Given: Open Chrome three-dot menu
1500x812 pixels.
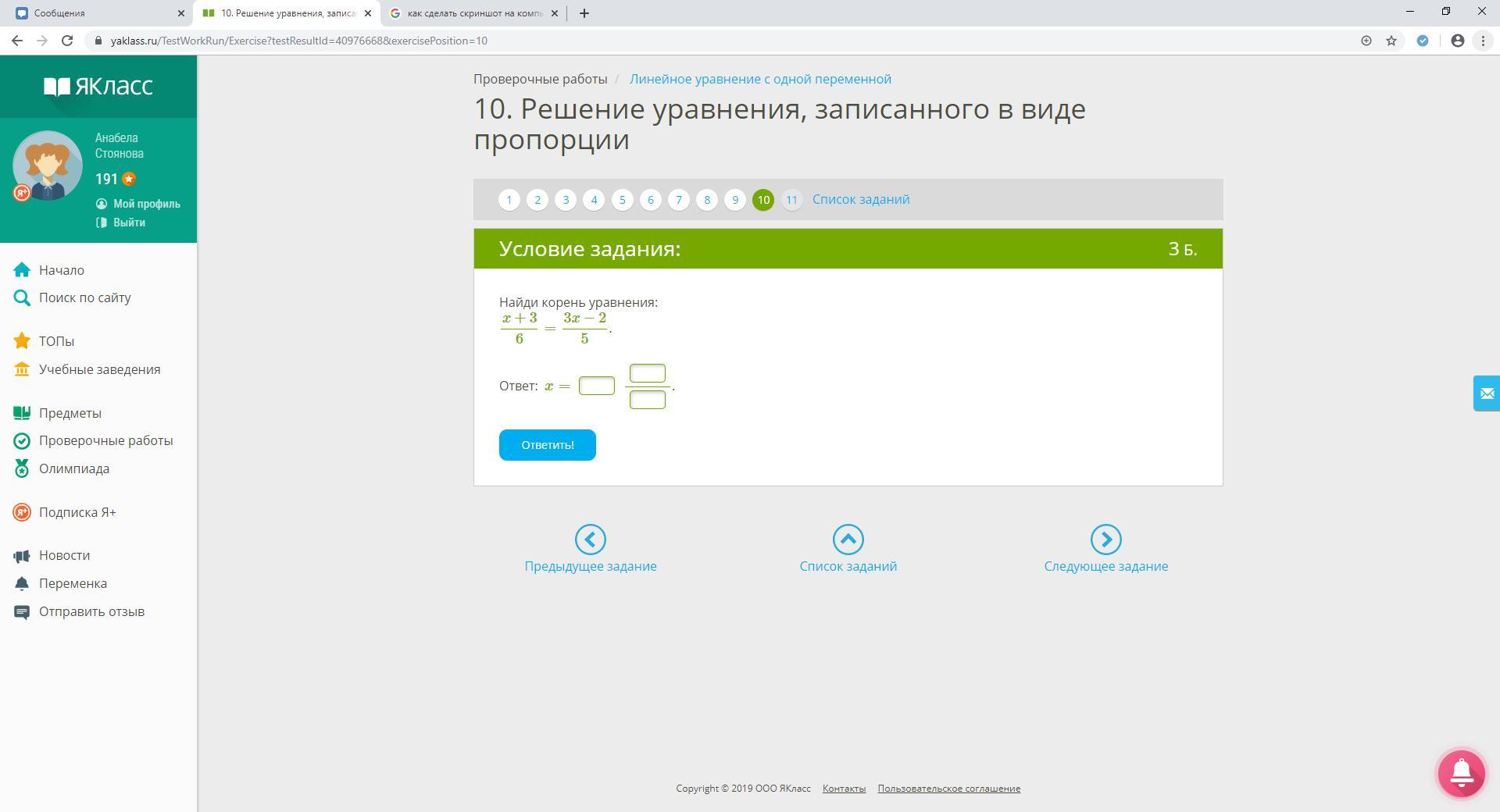Looking at the screenshot, I should (1483, 41).
